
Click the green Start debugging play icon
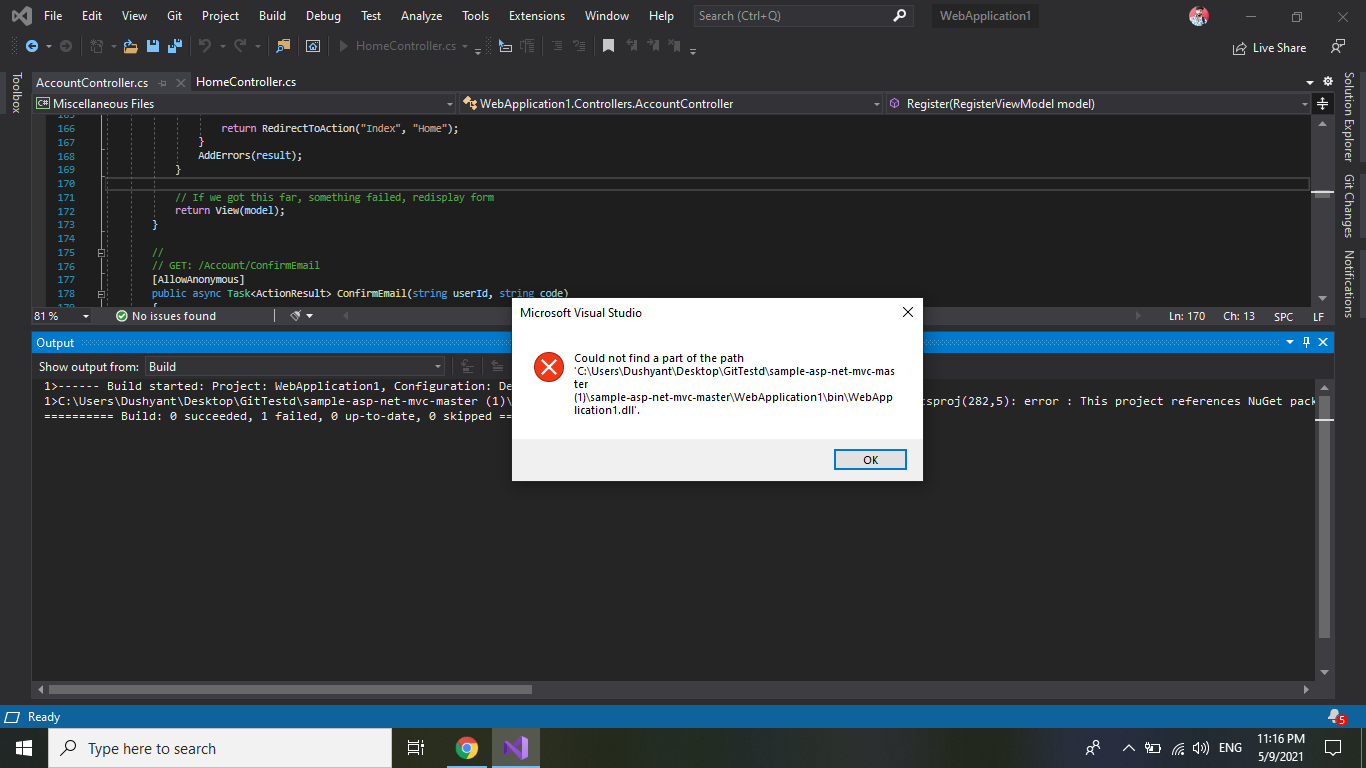coord(344,46)
